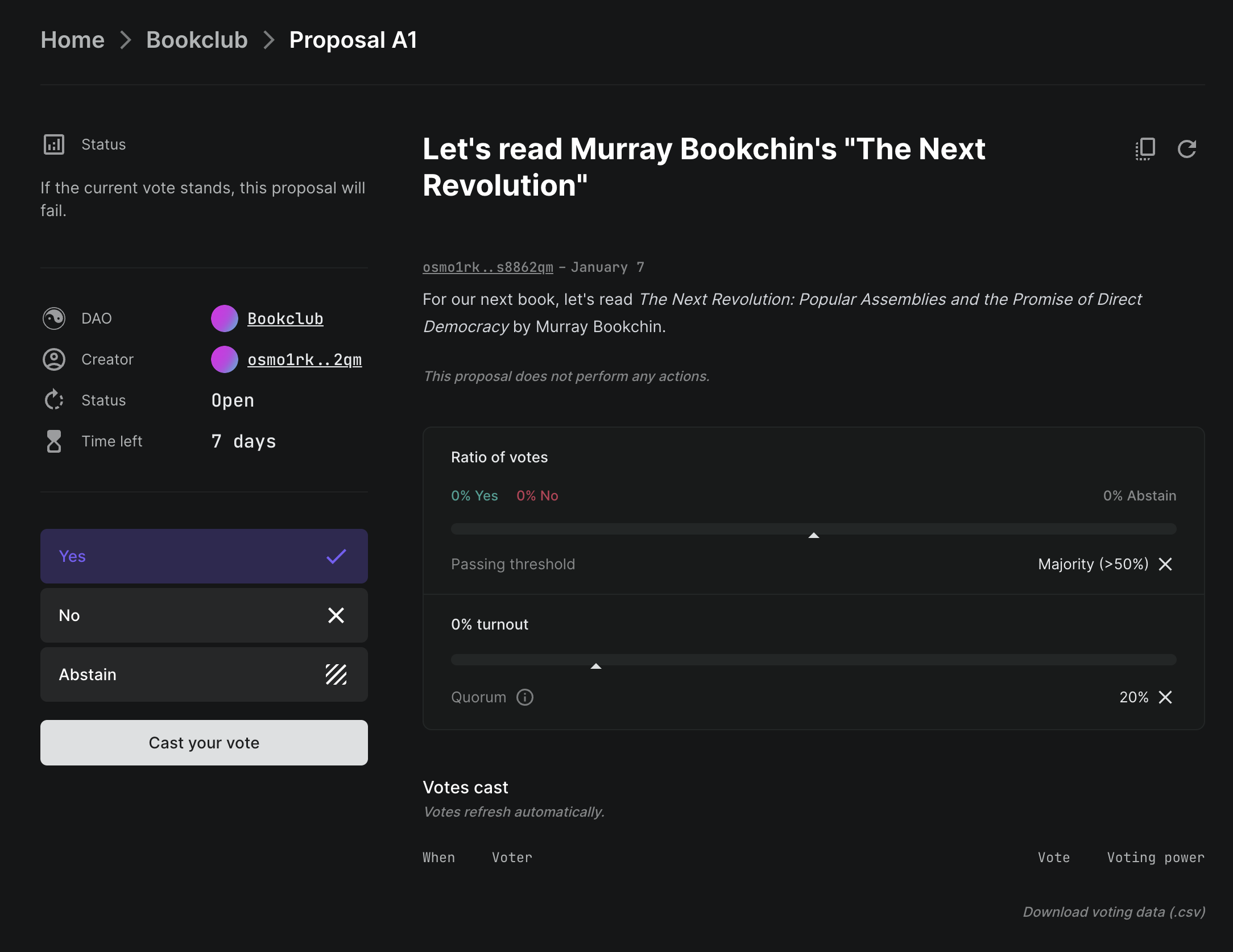Click the Creator profile icon
This screenshot has height=952, width=1233.
coord(54,359)
